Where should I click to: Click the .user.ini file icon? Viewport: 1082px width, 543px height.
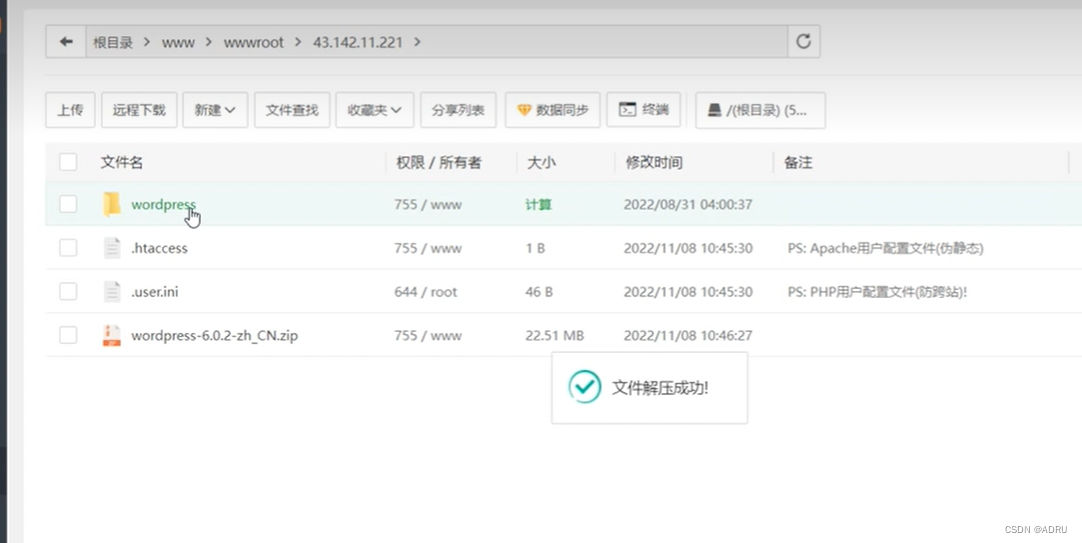(x=112, y=292)
